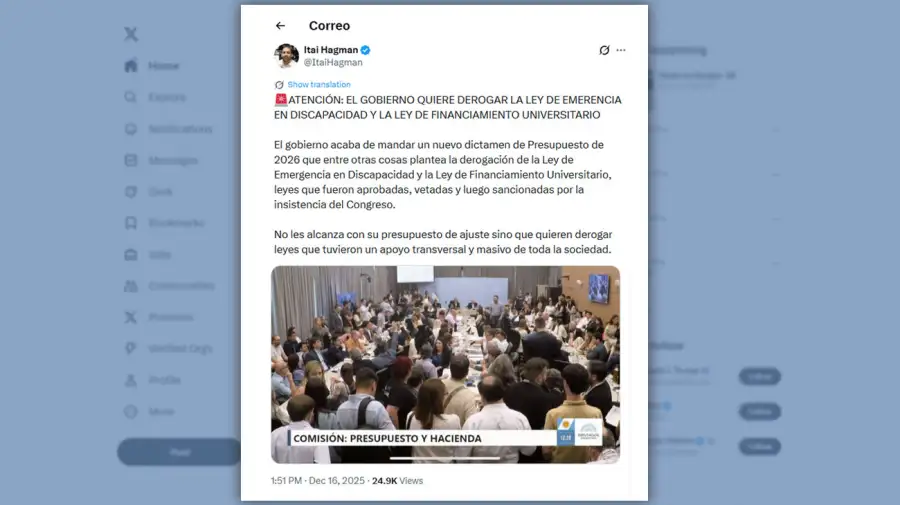900x505 pixels.
Task: Click the blue verified badge
Action: pos(366,50)
